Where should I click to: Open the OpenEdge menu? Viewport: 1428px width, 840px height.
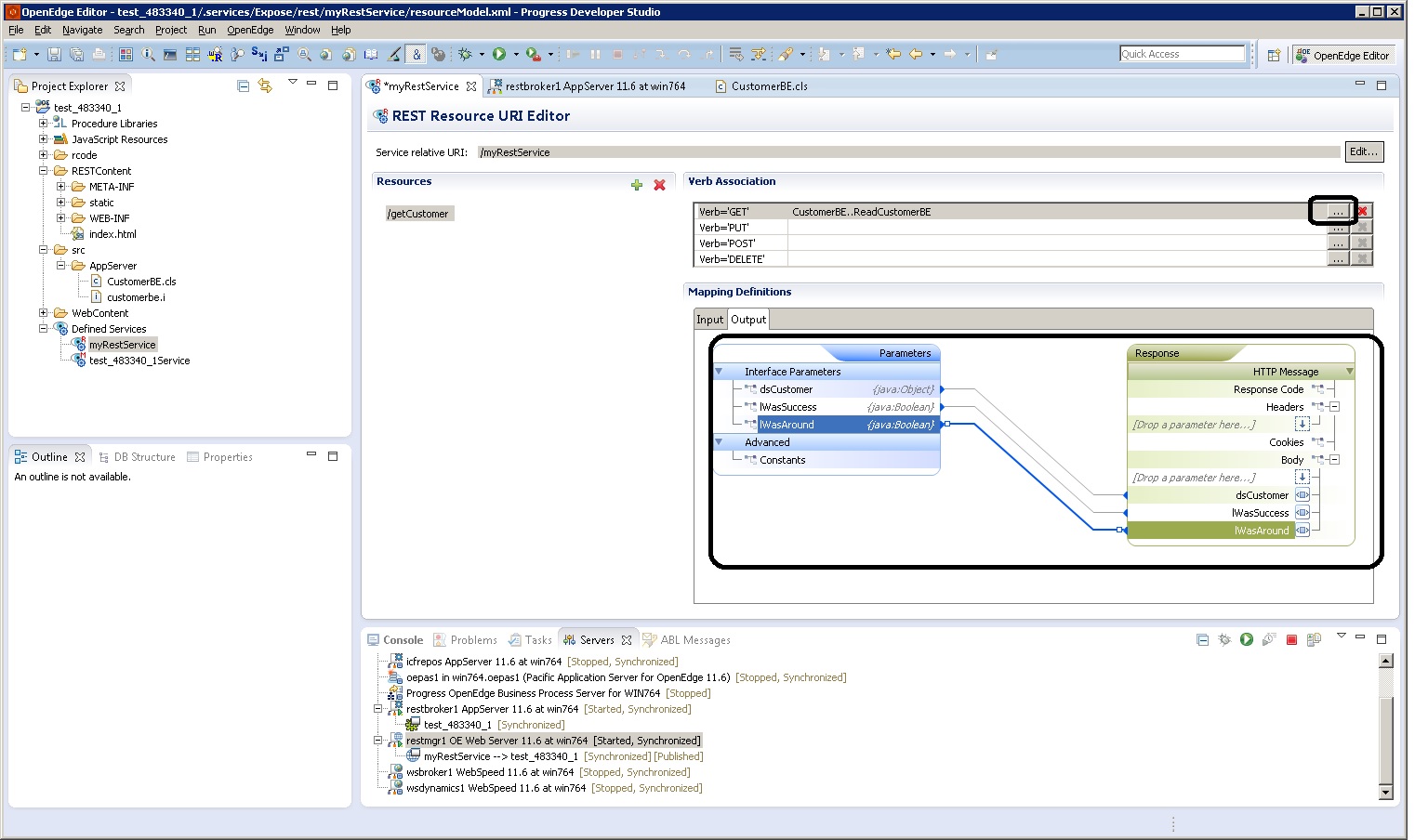[250, 30]
